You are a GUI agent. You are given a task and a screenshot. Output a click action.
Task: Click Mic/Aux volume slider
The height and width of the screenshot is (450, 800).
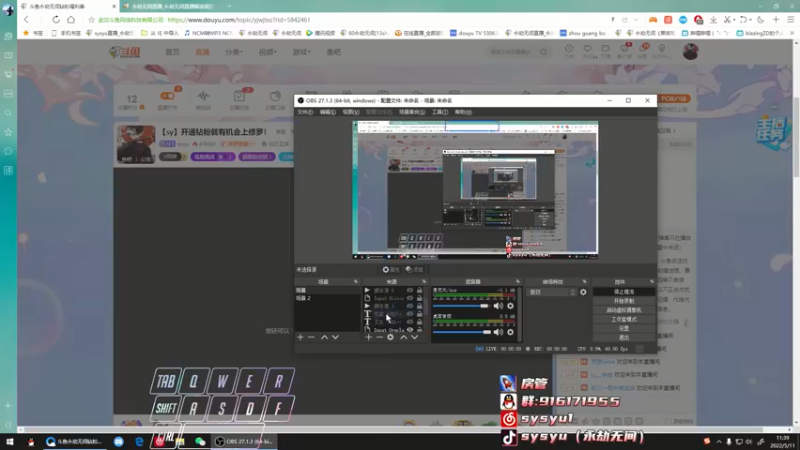point(462,306)
